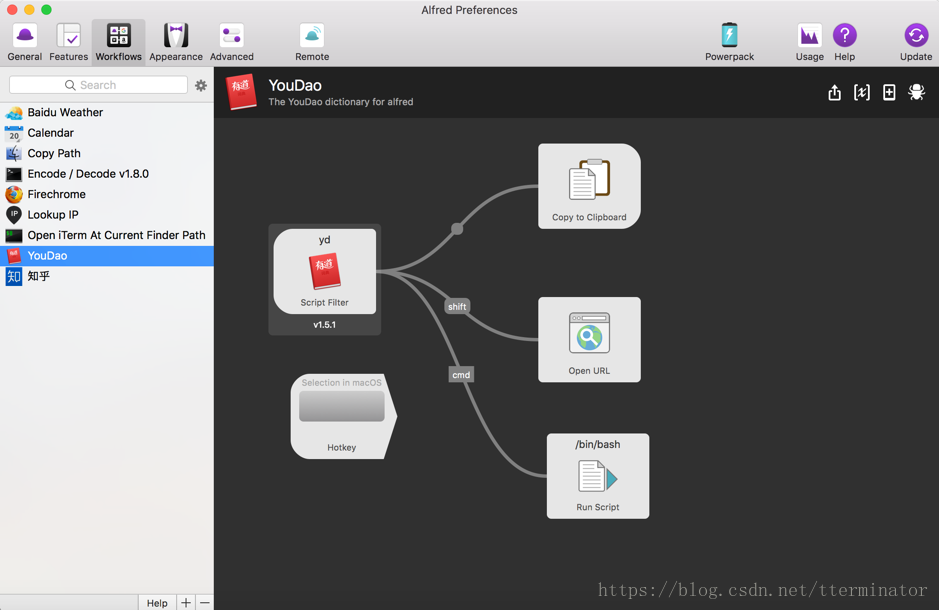Screen dimensions: 939x610
Task: Click the add workflow object icon
Action: tap(889, 92)
